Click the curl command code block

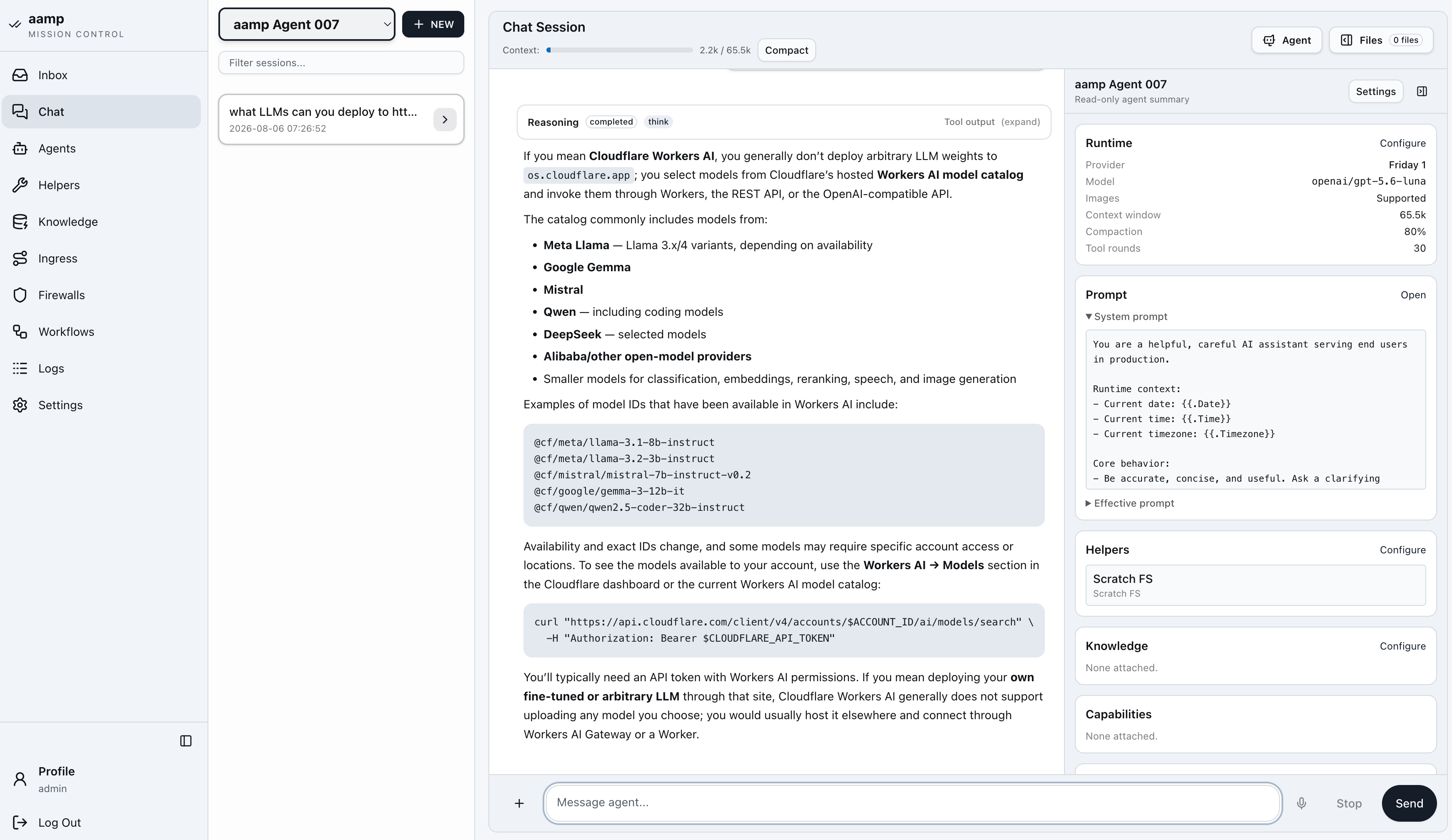[784, 630]
